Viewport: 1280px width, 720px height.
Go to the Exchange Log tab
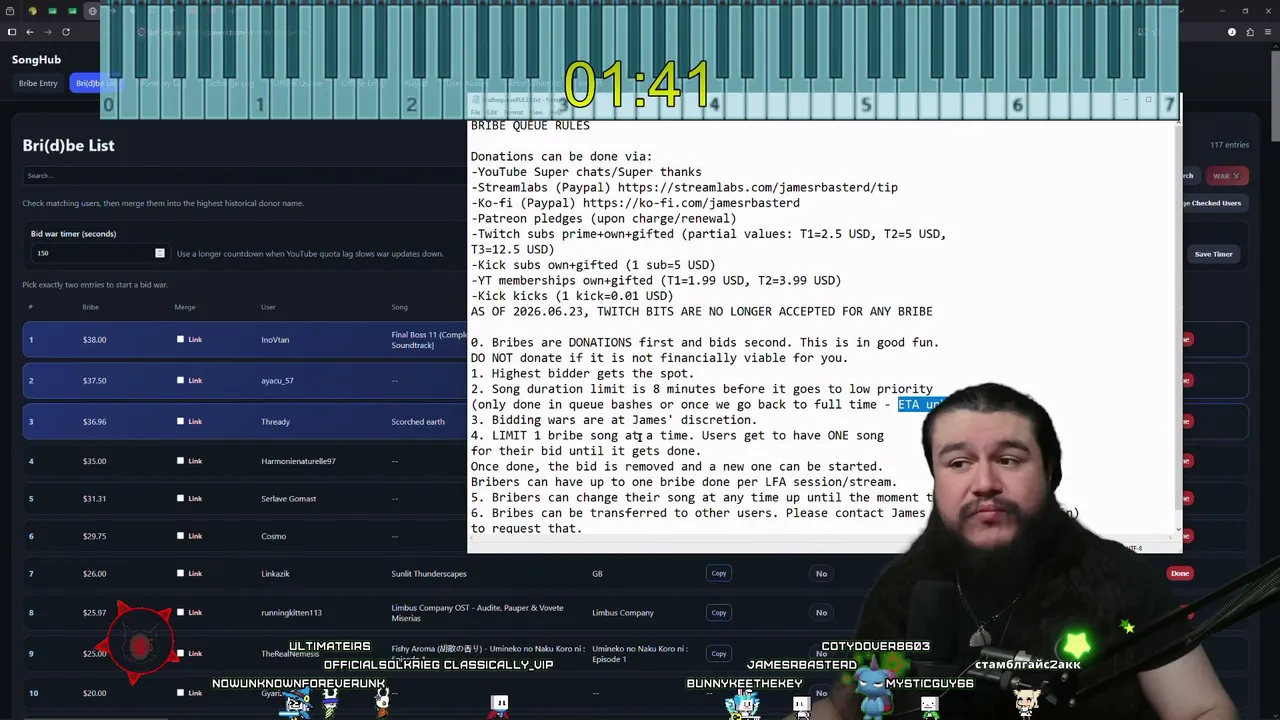230,83
